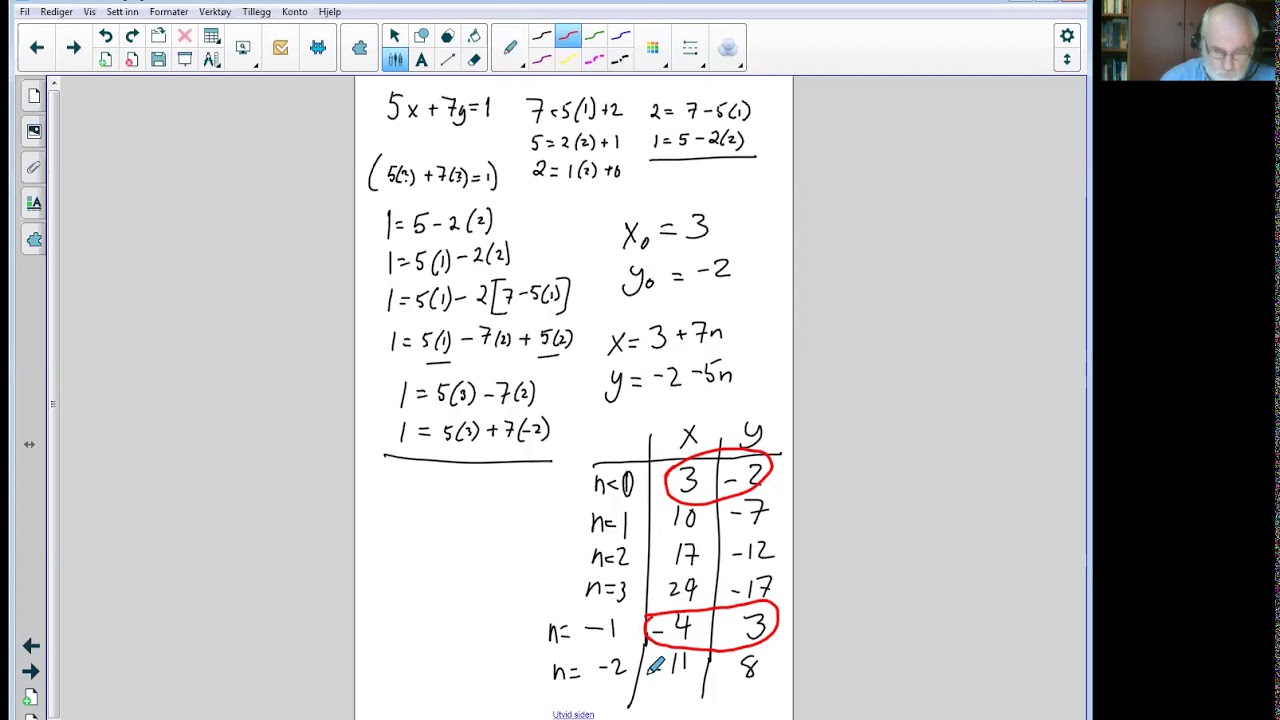1280x720 pixels.
Task: Open the transparency dropdown
Action: 728,48
